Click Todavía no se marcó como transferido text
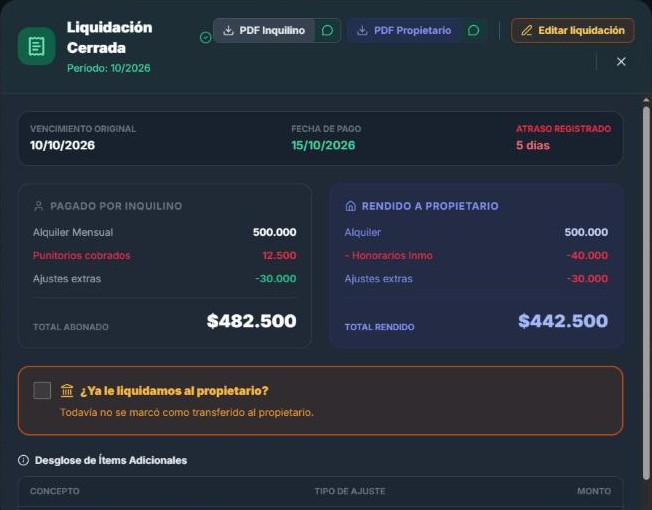Viewport: 652px width, 510px height. pos(187,412)
